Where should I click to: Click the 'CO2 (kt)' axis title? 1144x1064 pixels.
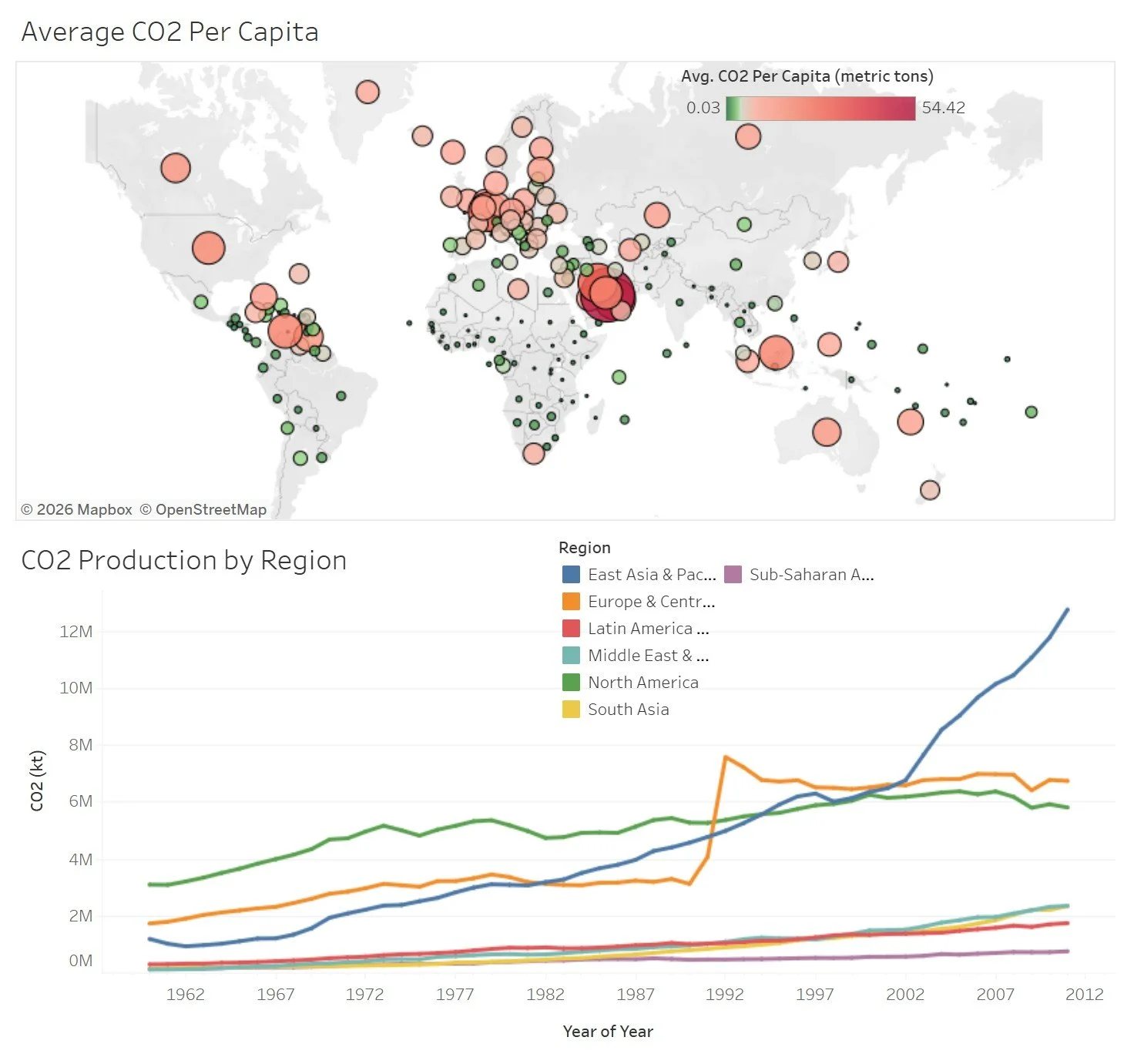(37, 780)
